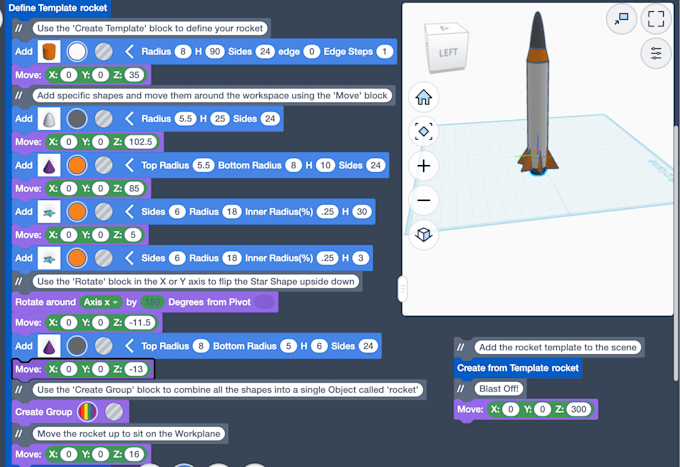The height and width of the screenshot is (467, 680).
Task: Edit the cylinder Radius value 8
Action: pos(183,52)
